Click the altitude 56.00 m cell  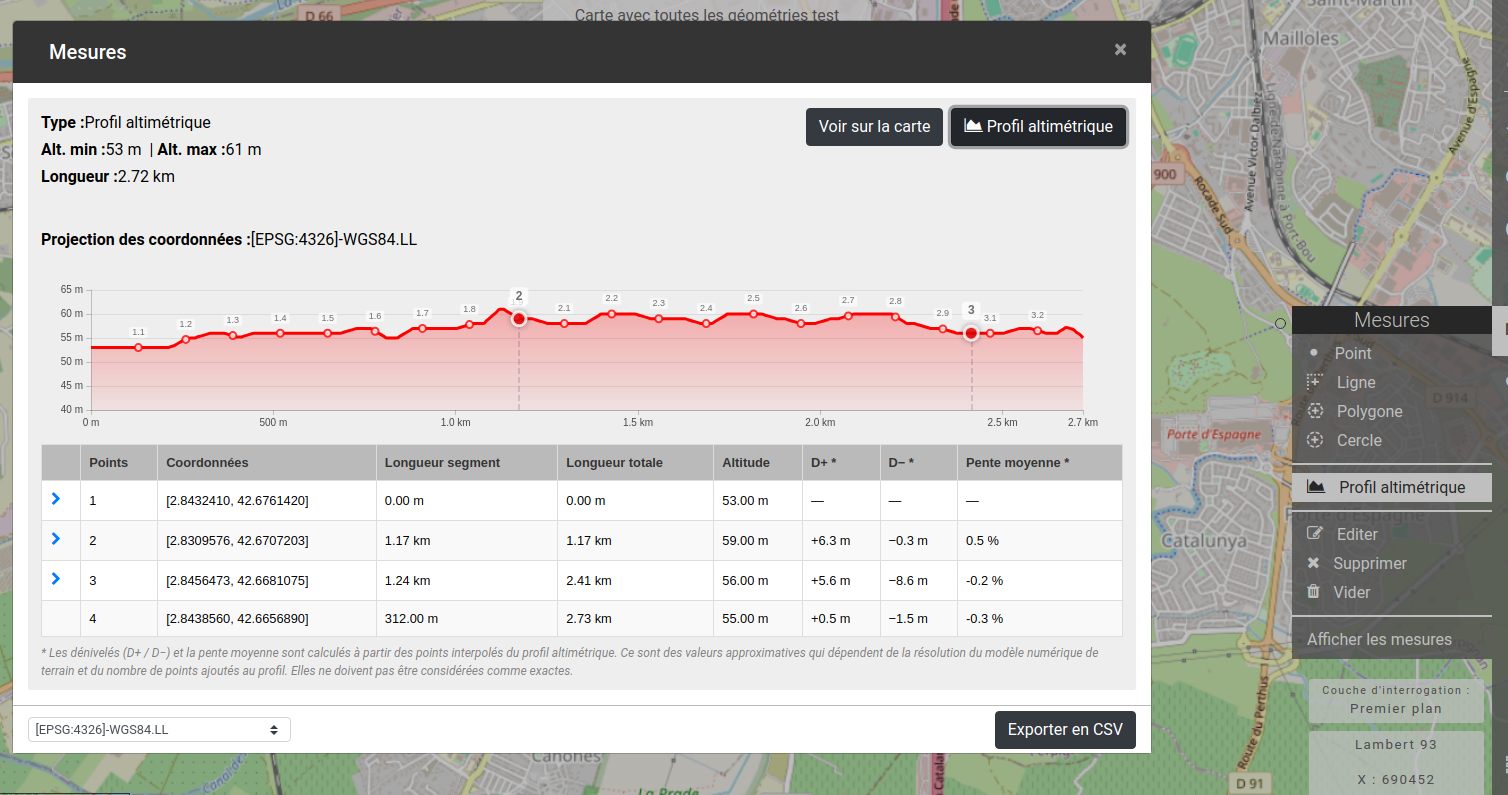tap(758, 580)
